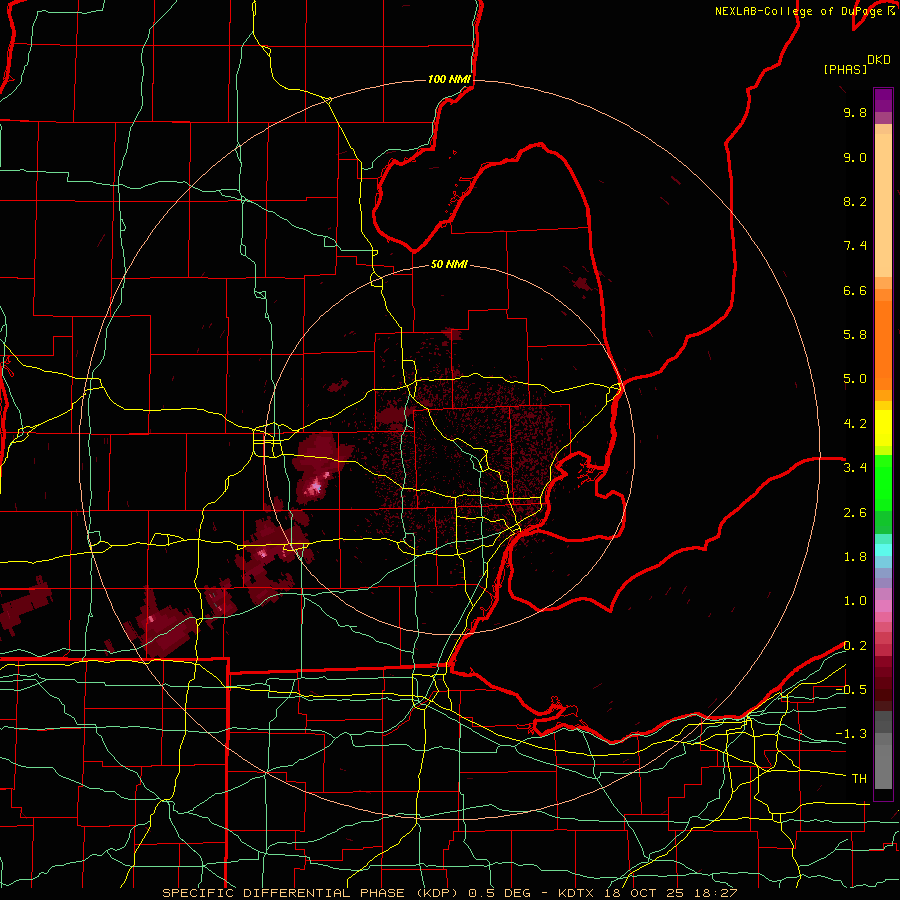Click the Specific Differential Phase (KDP) title caption
This screenshot has height=900, width=900.
coord(312,893)
